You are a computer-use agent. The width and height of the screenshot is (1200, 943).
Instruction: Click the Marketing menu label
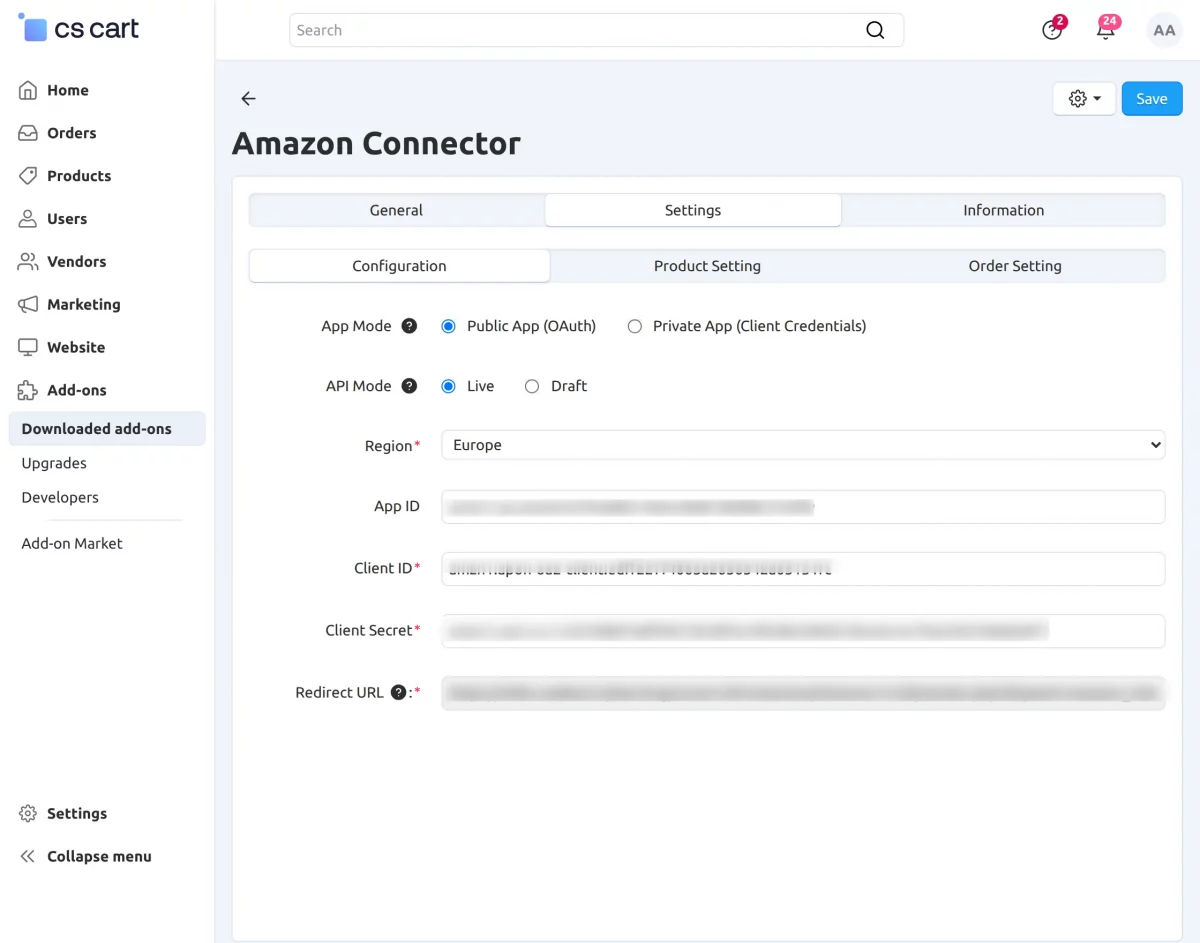84,305
